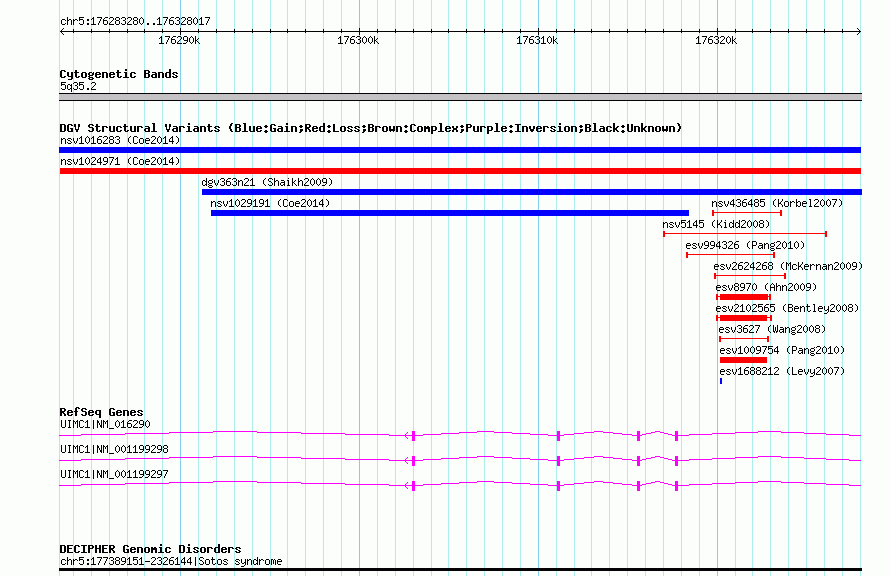Screen dimensions: 890x576
Task: Click the nsv1024971 (Coe2014) label
Action: click(120, 161)
